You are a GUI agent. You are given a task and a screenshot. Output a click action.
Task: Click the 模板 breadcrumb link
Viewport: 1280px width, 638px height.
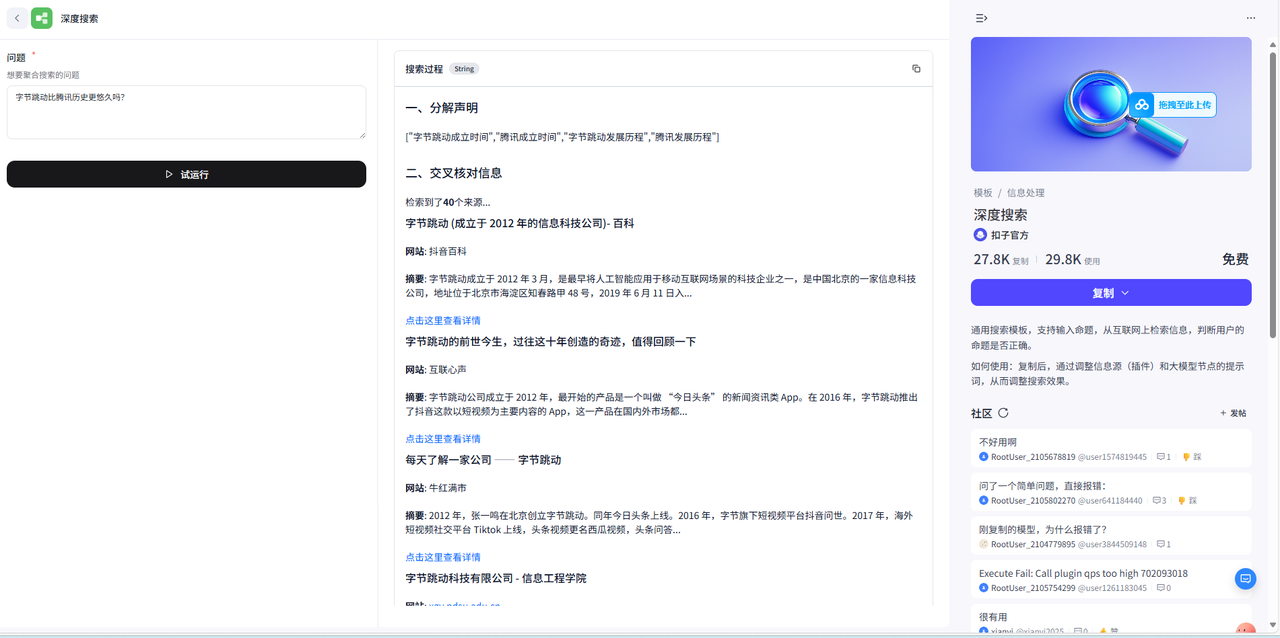coord(983,193)
